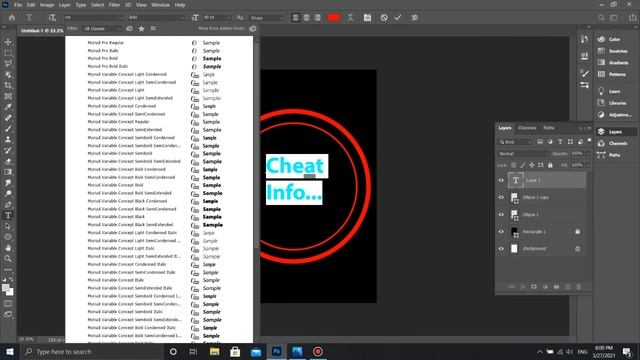Image resolution: width=640 pixels, height=360 pixels.
Task: Open the Window menu
Action: 160,5
